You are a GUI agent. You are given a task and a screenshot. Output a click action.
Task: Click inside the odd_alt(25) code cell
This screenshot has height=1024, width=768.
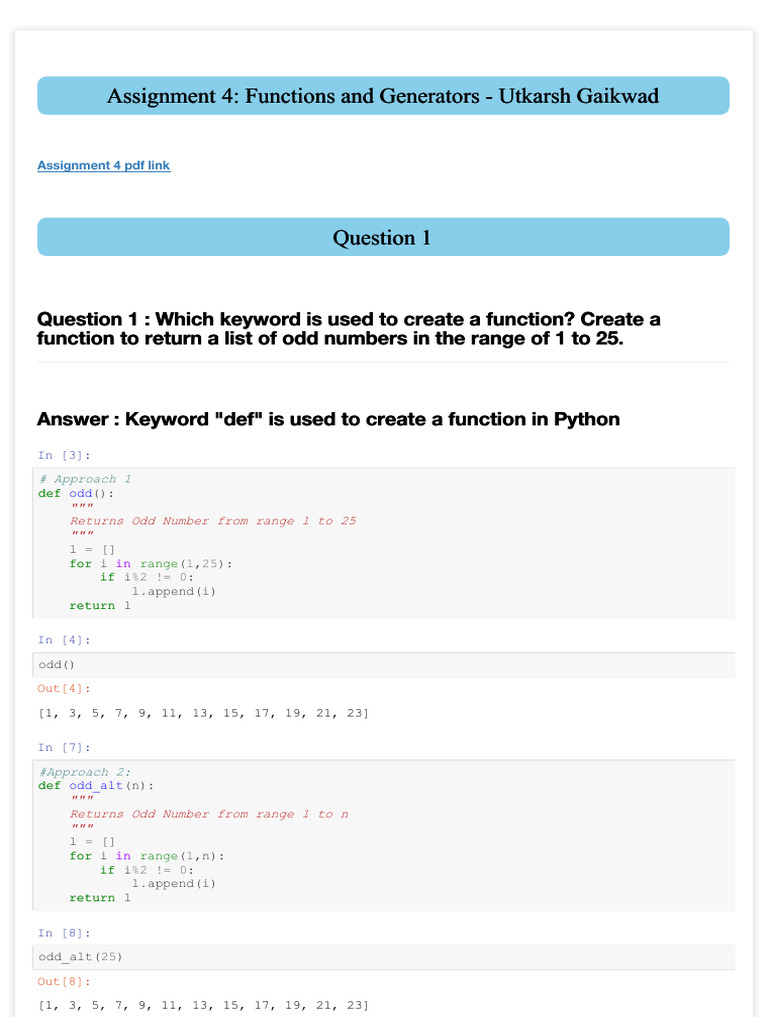coord(383,958)
